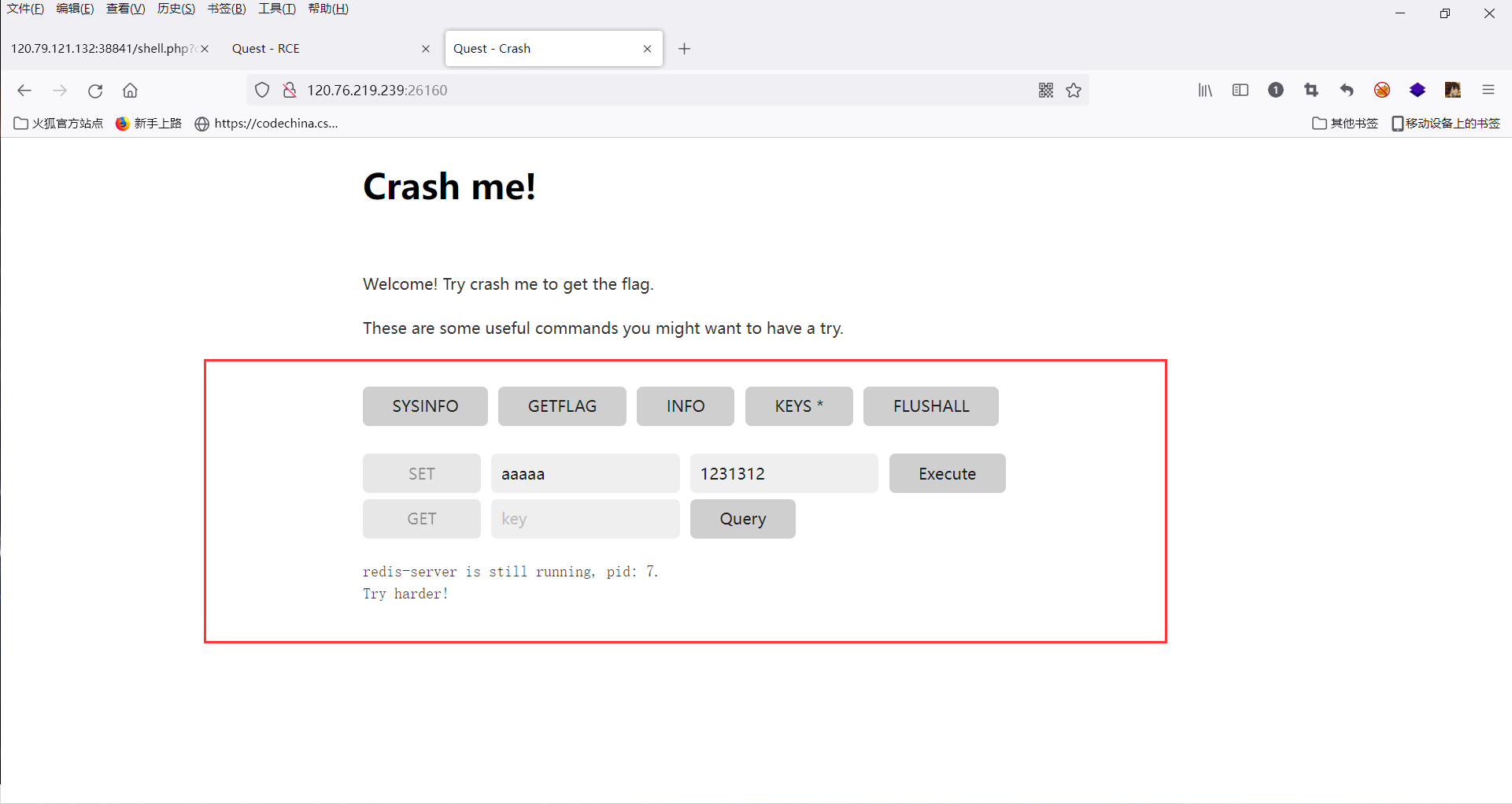
Task: Close the shell.php tab
Action: (205, 49)
